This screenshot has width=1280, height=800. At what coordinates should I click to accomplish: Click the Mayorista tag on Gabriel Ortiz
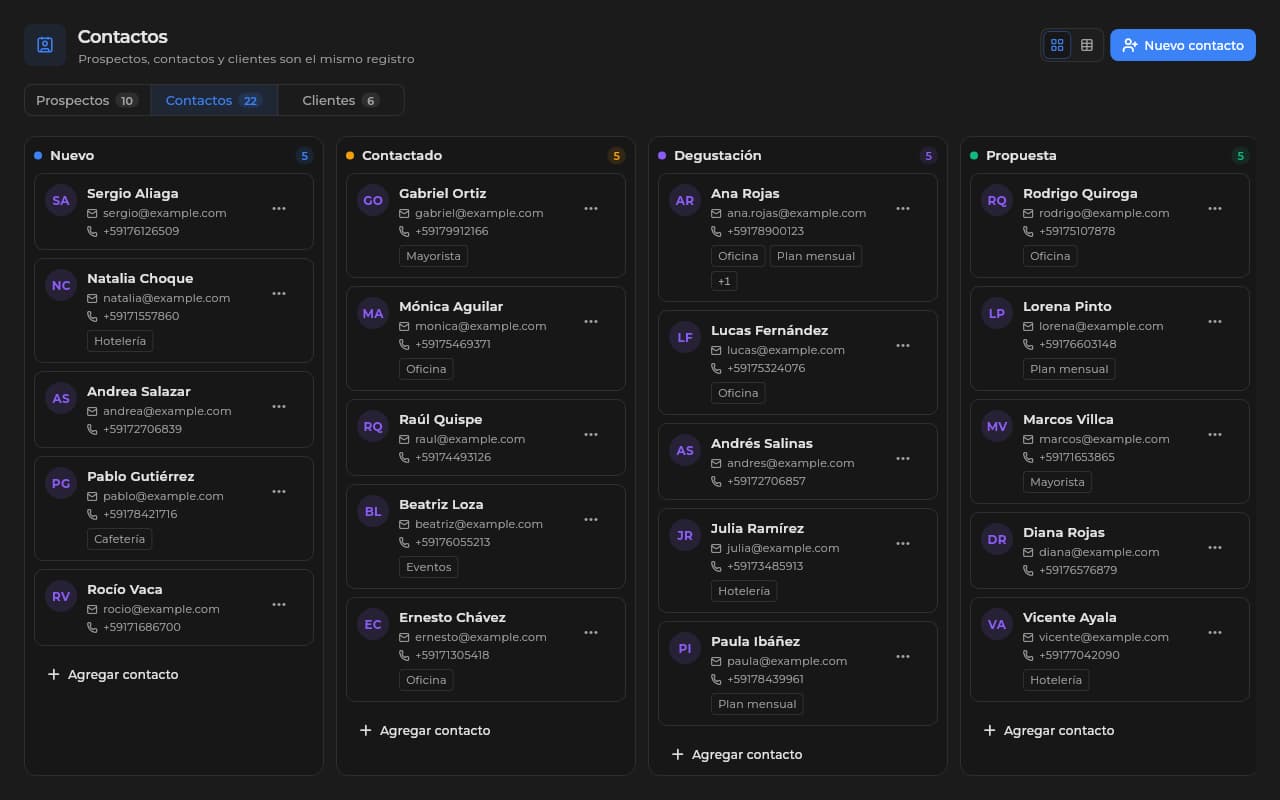pos(433,256)
